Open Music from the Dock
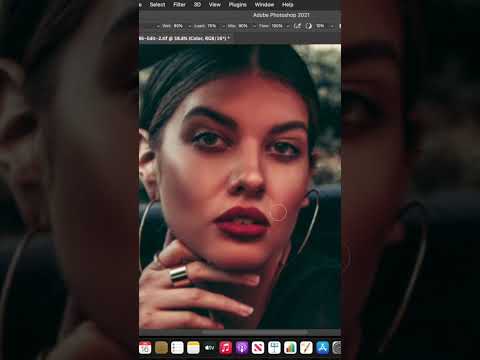 click(226, 348)
